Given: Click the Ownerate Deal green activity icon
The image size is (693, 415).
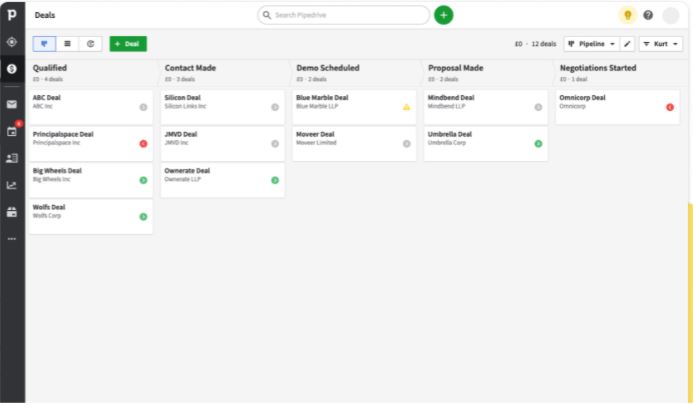Looking at the screenshot, I should click(275, 180).
